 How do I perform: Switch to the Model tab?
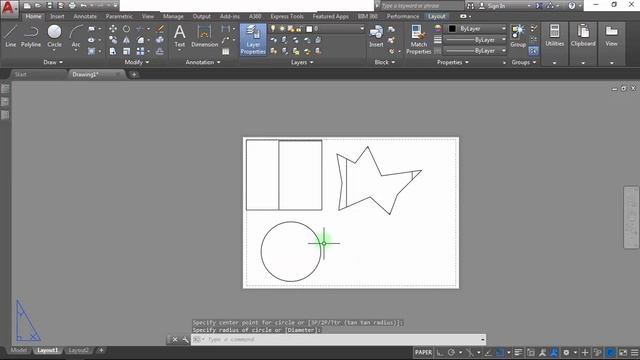(19, 350)
